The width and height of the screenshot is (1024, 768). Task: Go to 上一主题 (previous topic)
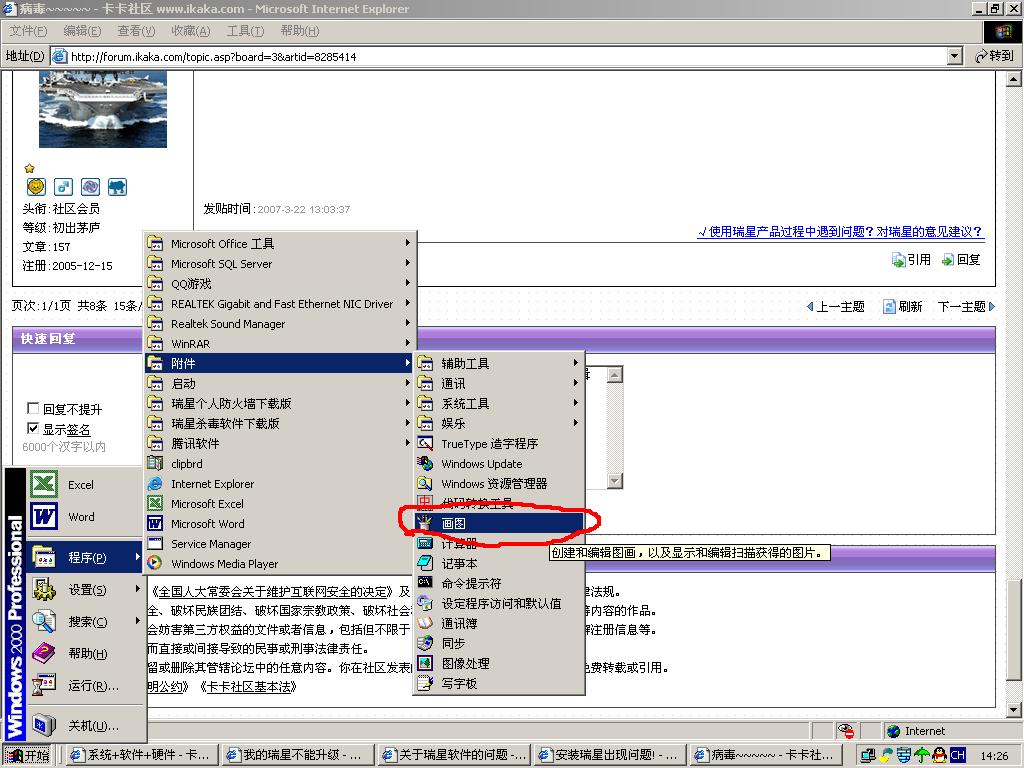pyautogui.click(x=835, y=306)
